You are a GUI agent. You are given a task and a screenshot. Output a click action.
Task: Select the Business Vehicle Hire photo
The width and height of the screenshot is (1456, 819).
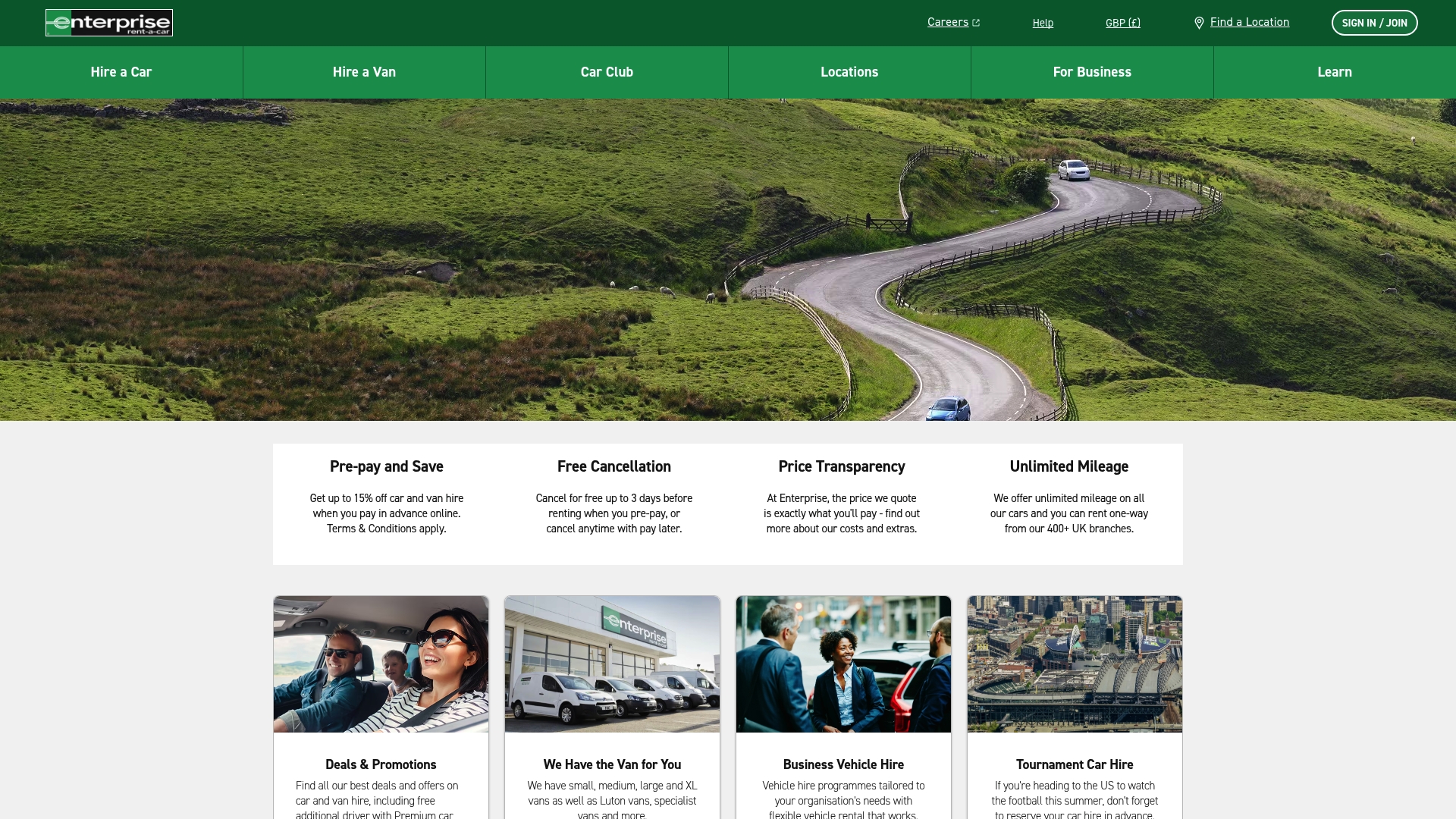click(x=843, y=664)
